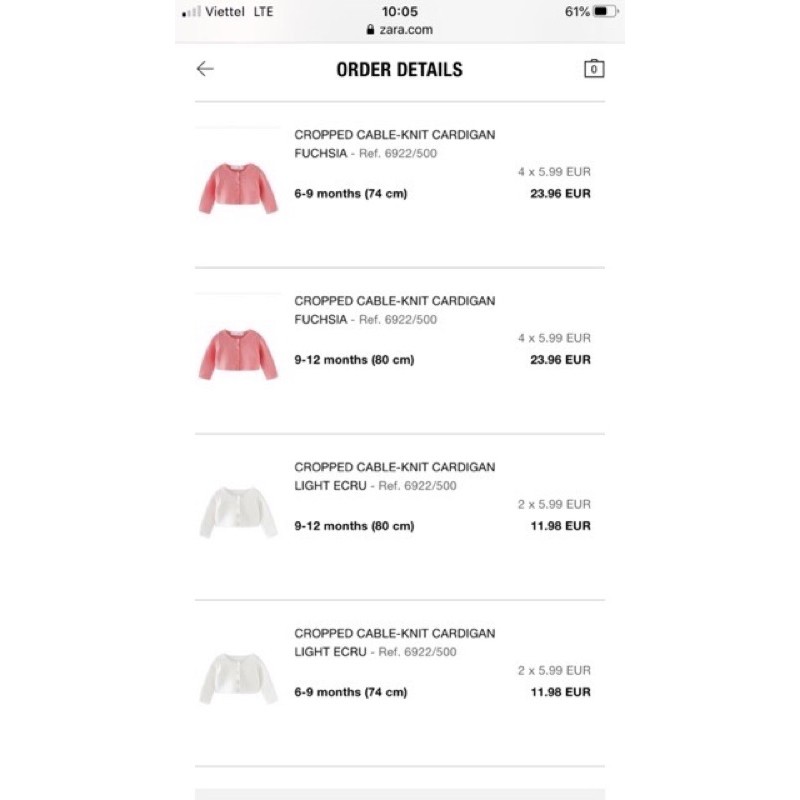800x800 pixels.
Task: Open last light ecru cardigan thumbnail
Action: (x=238, y=679)
